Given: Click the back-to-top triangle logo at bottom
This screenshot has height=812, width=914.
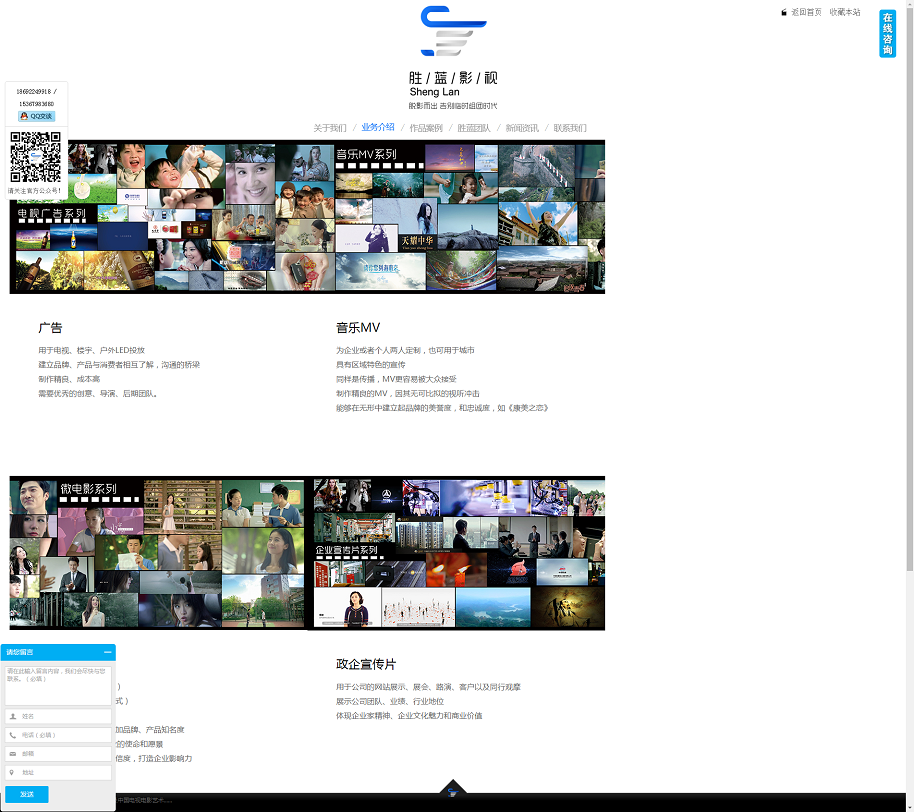Looking at the screenshot, I should point(452,788).
